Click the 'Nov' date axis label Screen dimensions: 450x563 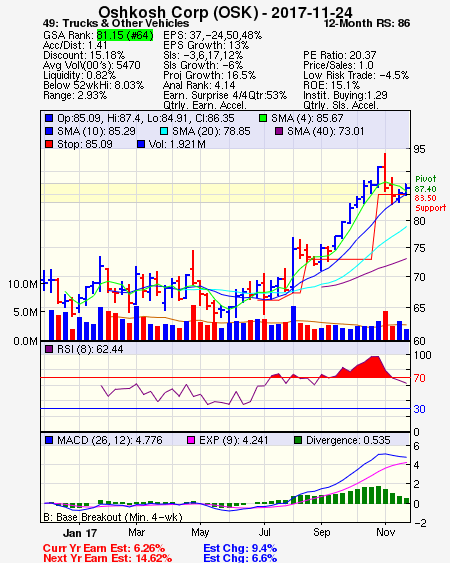coord(385,532)
